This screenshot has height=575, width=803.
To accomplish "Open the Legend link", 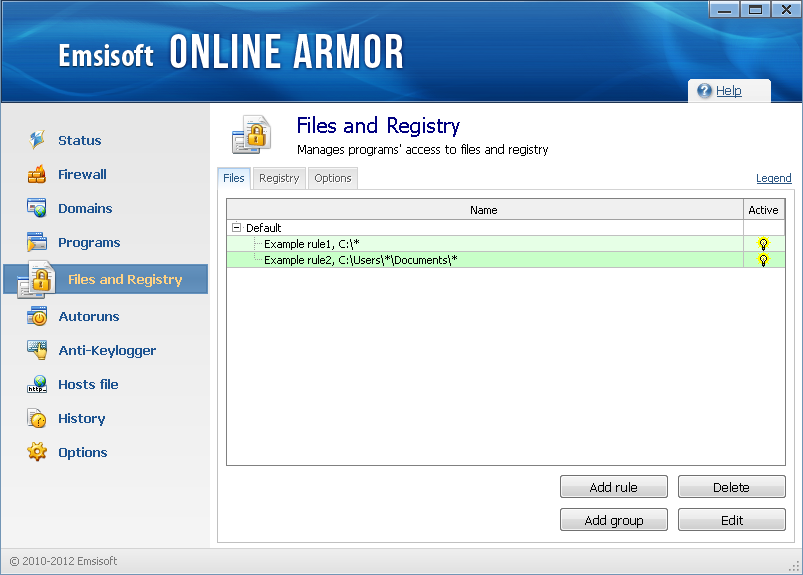I will point(774,178).
